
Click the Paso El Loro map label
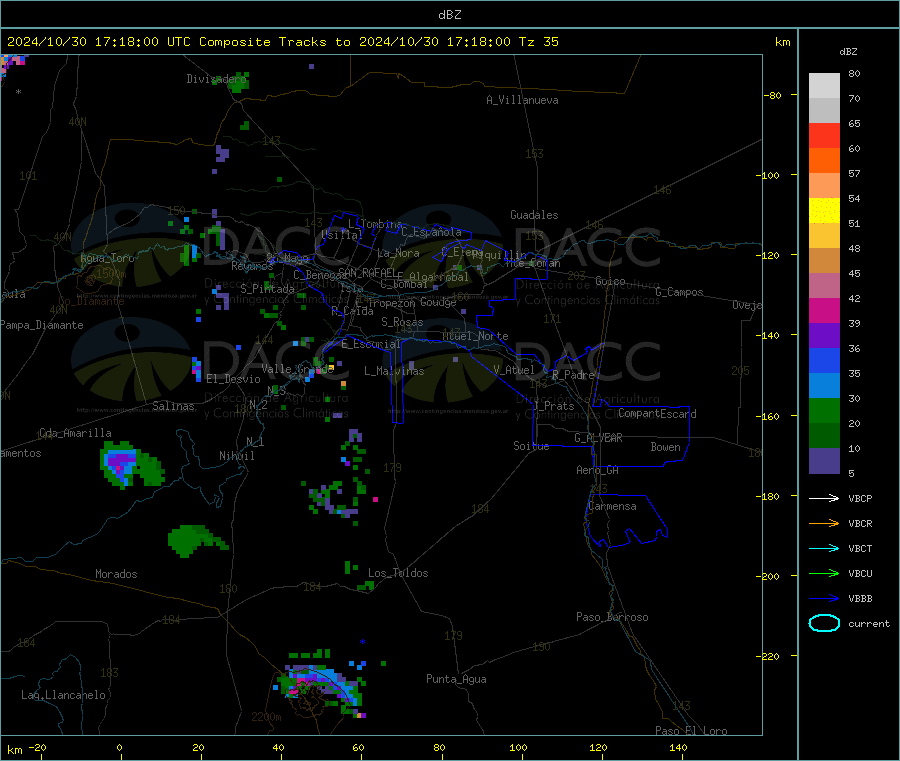coord(691,731)
